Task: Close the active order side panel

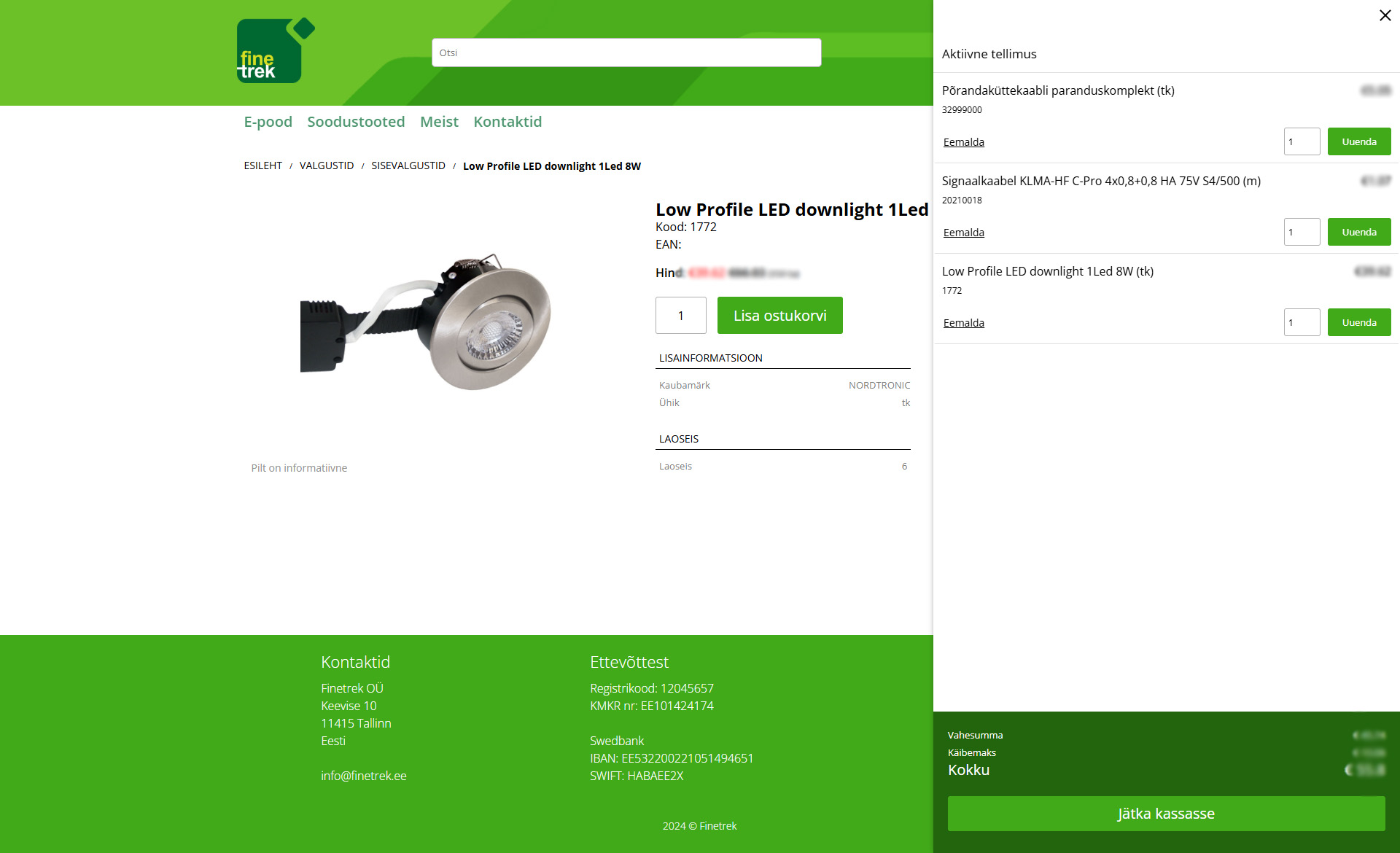Action: (1385, 15)
